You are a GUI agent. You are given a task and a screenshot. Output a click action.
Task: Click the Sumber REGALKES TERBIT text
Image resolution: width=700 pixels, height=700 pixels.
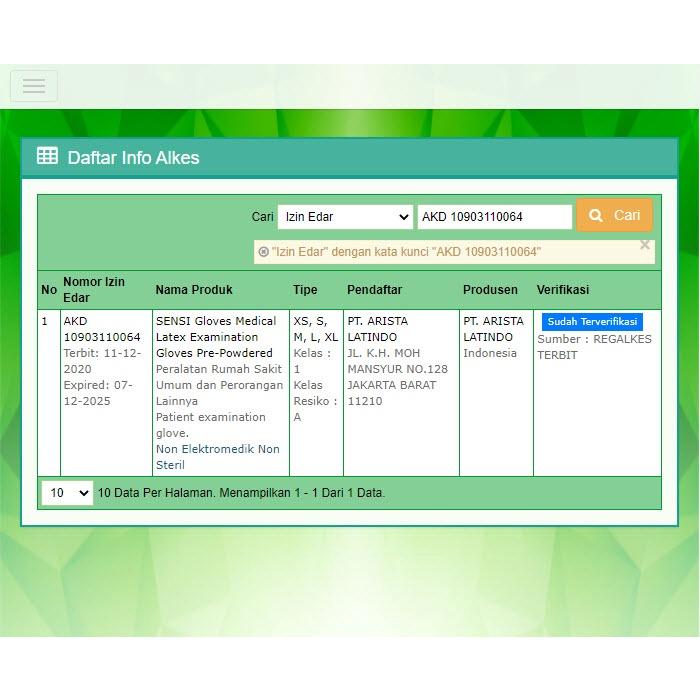point(593,347)
